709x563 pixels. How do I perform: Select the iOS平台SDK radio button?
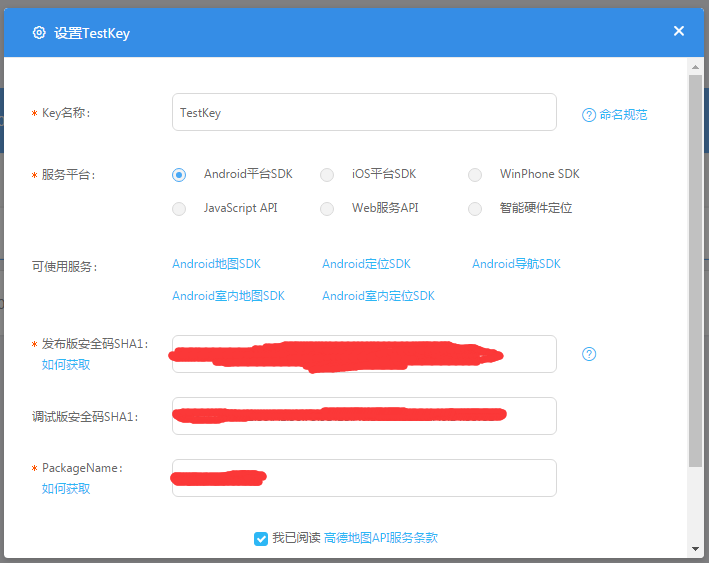327,175
